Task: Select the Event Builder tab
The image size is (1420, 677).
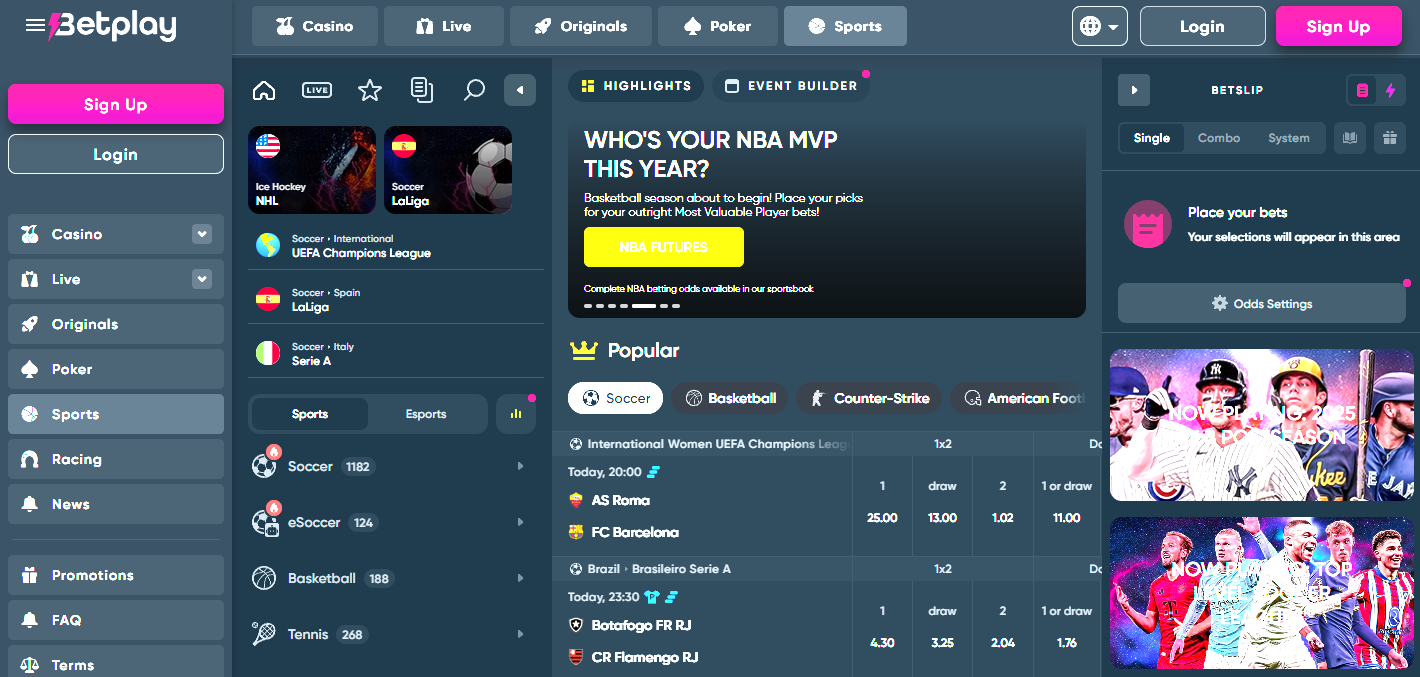Action: point(790,86)
